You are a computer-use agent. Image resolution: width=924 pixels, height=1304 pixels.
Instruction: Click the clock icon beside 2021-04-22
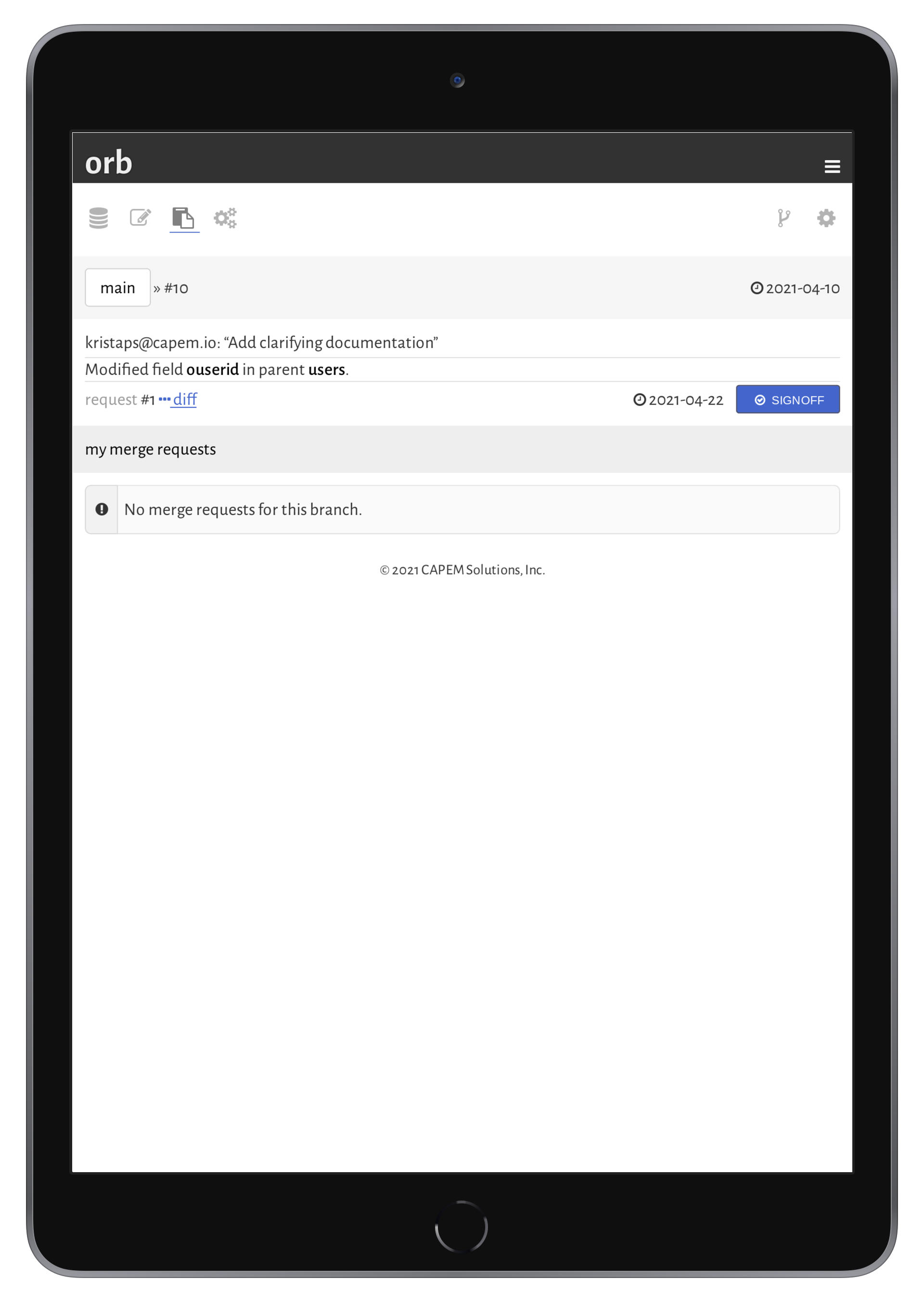coord(640,400)
